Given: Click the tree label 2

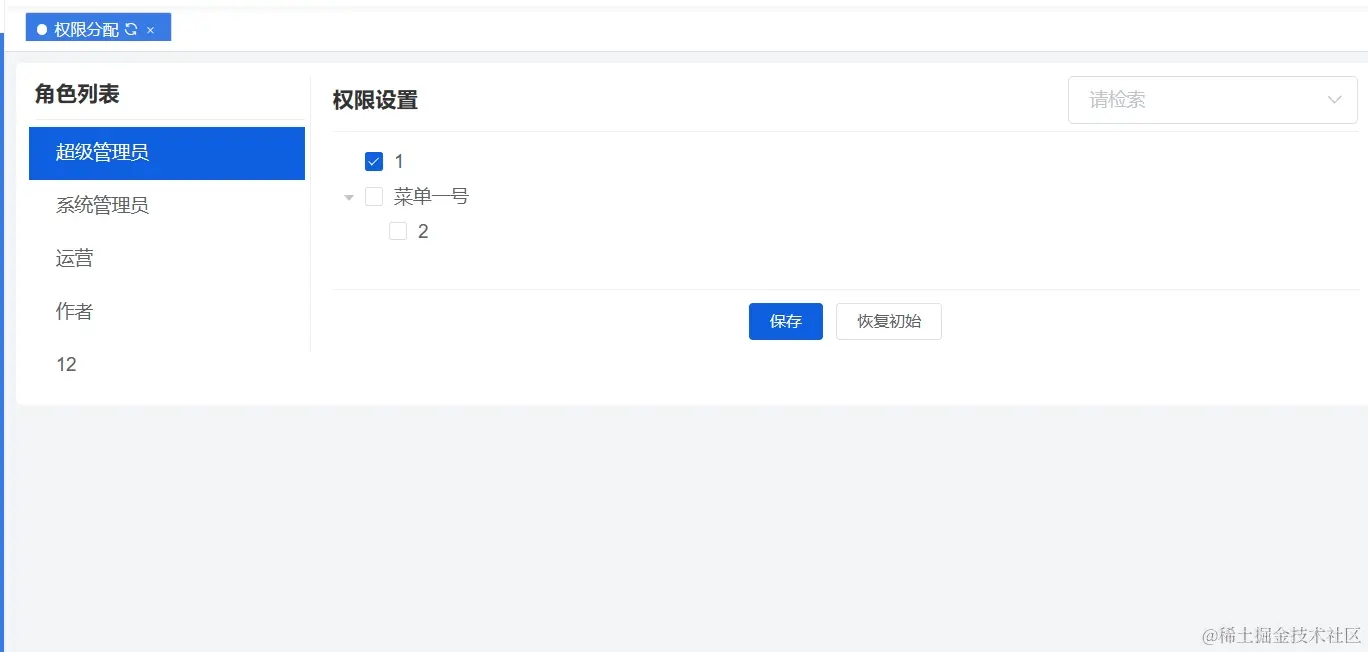Looking at the screenshot, I should point(423,231).
